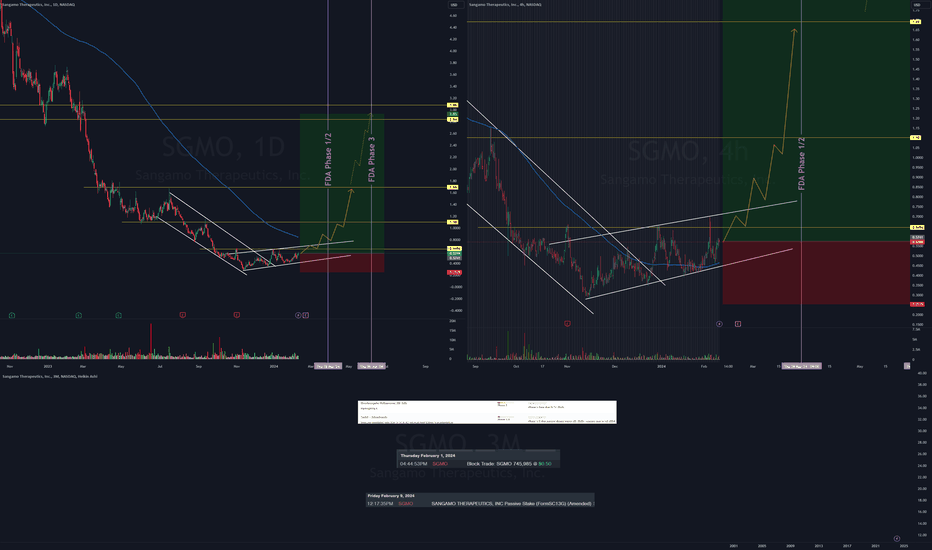Click 3M Heikin Ashi chart title legend
932x550 pixels.
coord(50,376)
